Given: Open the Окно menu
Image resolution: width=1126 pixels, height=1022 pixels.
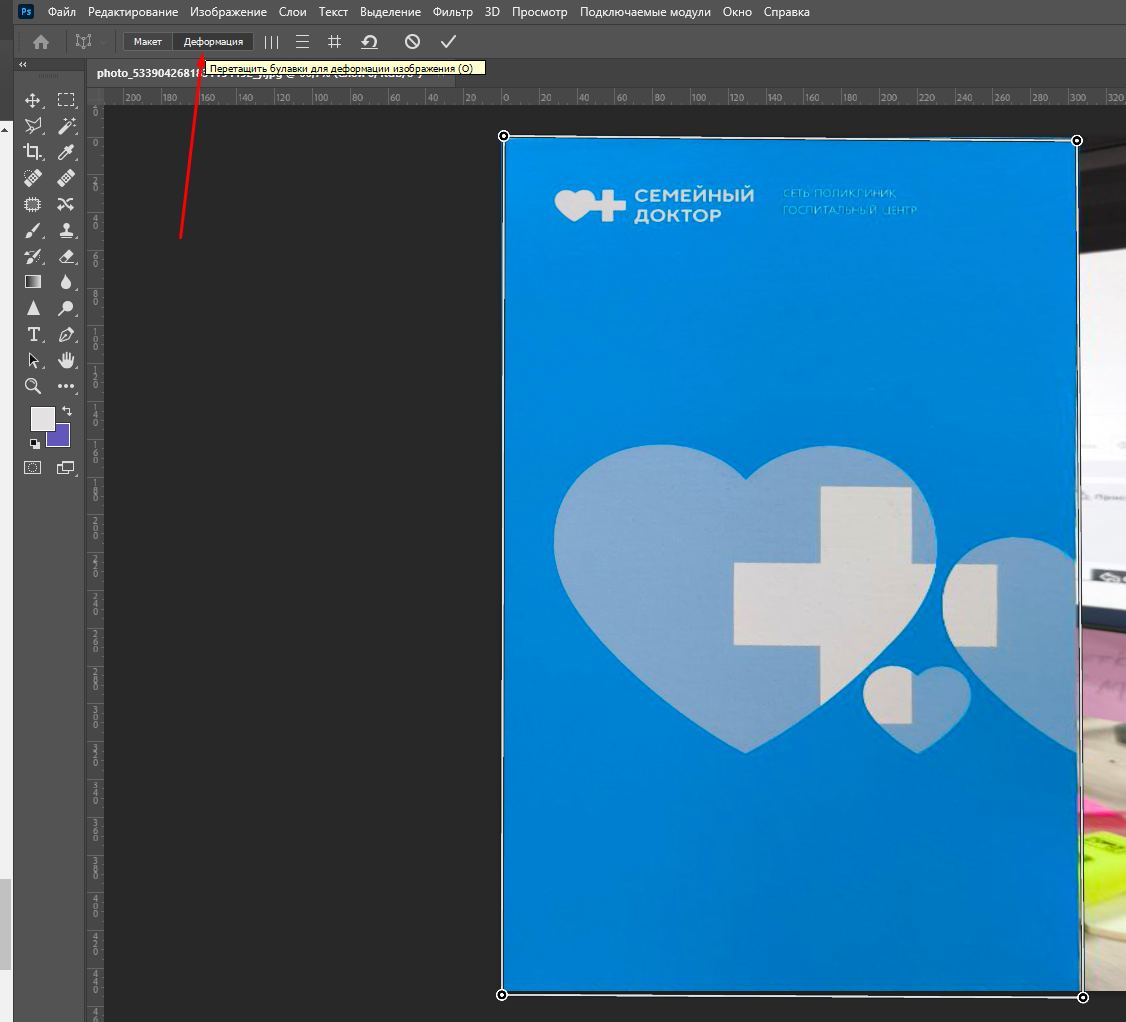Looking at the screenshot, I should (x=737, y=12).
